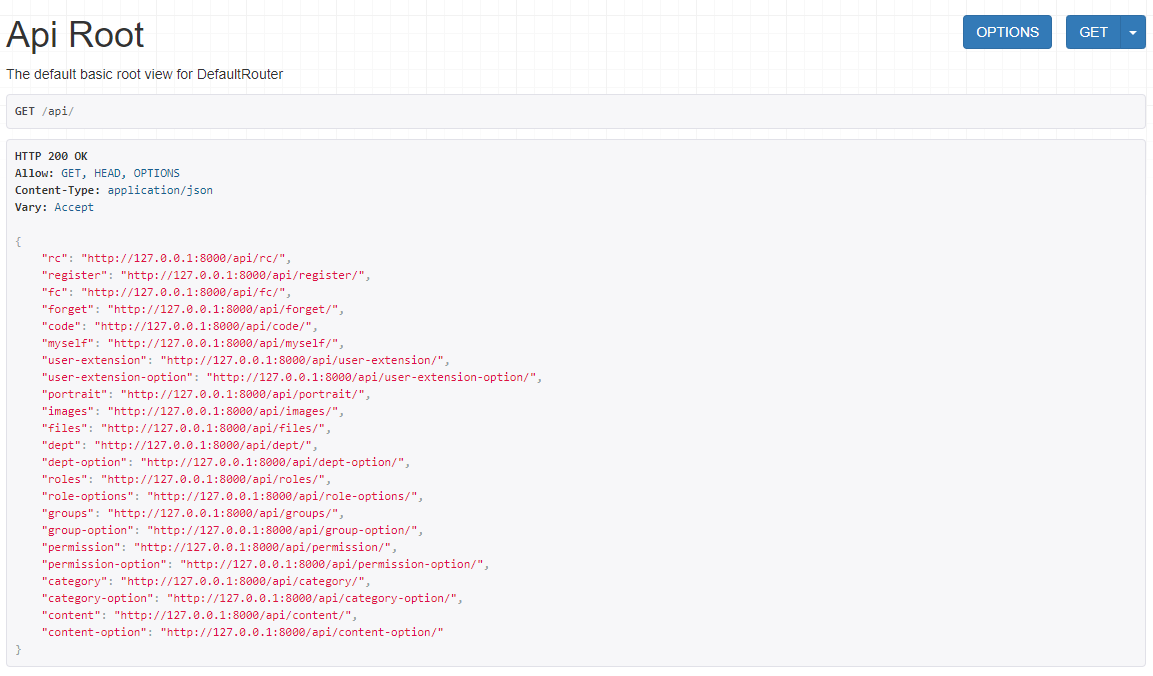
Task: Click the OPTIONS button
Action: click(1006, 32)
